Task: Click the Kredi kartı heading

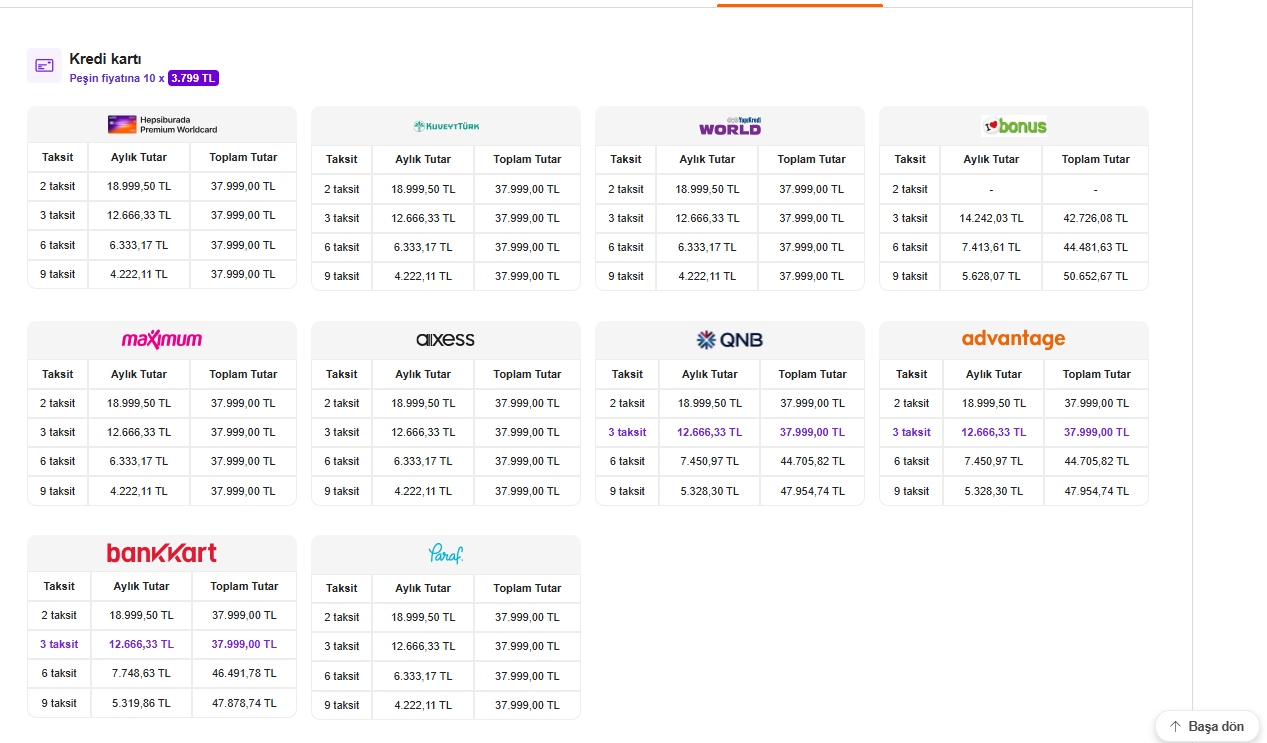Action: [105, 59]
